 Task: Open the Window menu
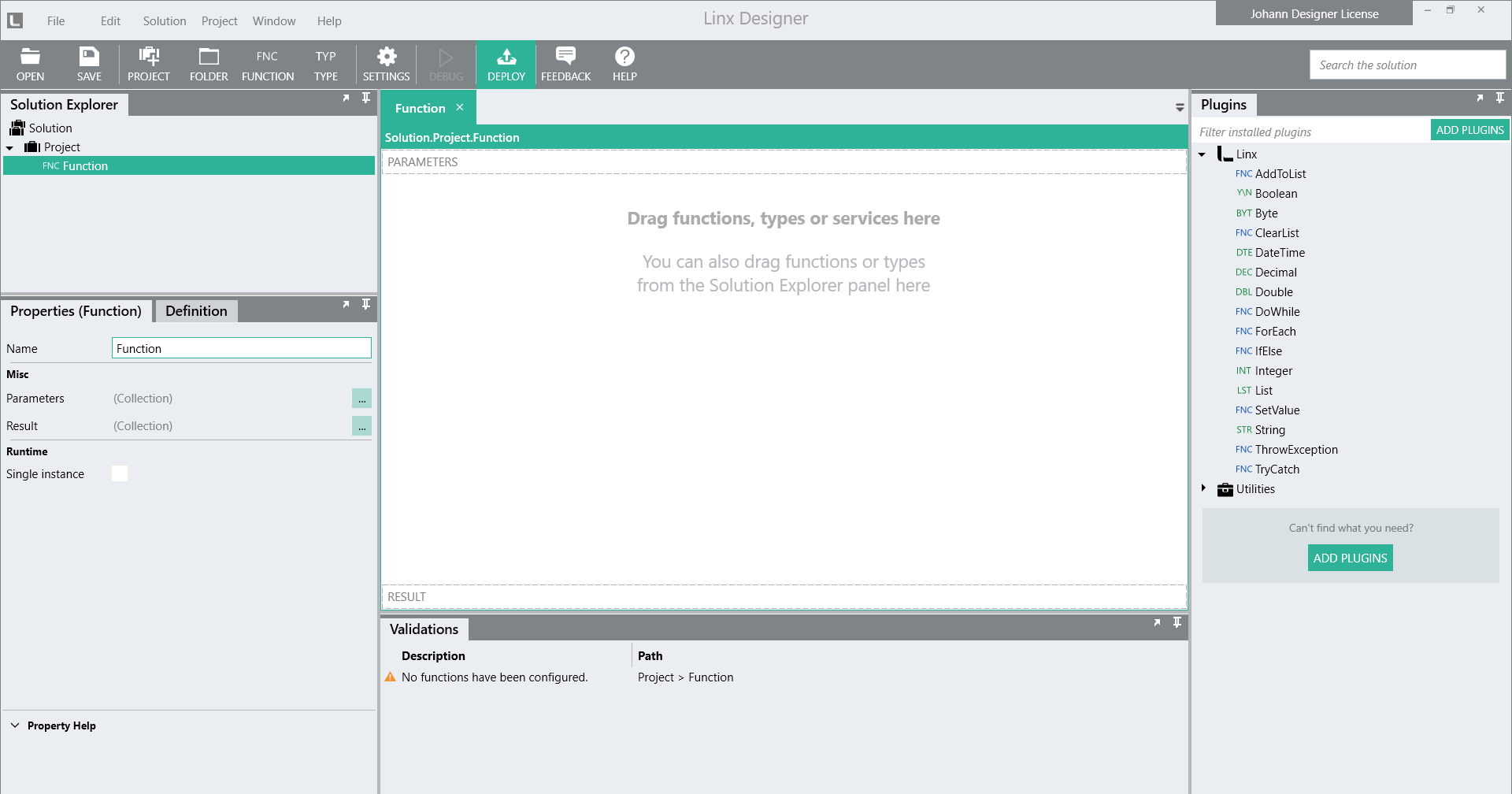(x=274, y=21)
